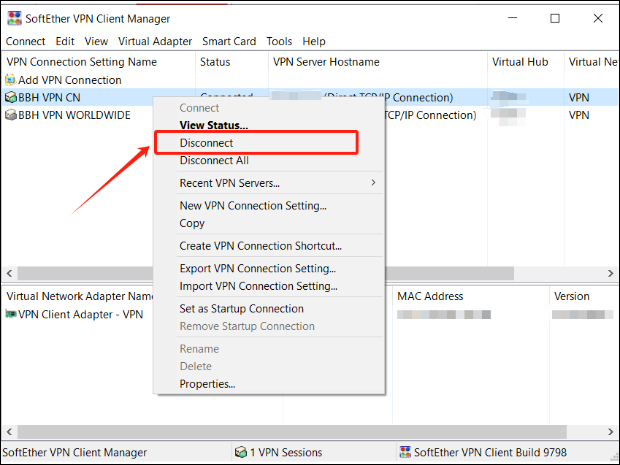620x465 pixels.
Task: Select Create VPN Connection Shortcut
Action: (x=261, y=246)
